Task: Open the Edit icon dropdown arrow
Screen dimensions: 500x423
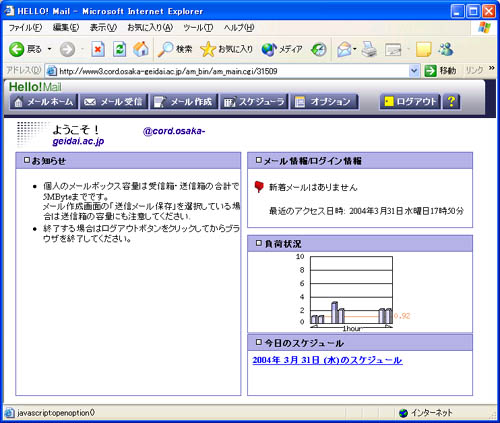Action: 408,50
